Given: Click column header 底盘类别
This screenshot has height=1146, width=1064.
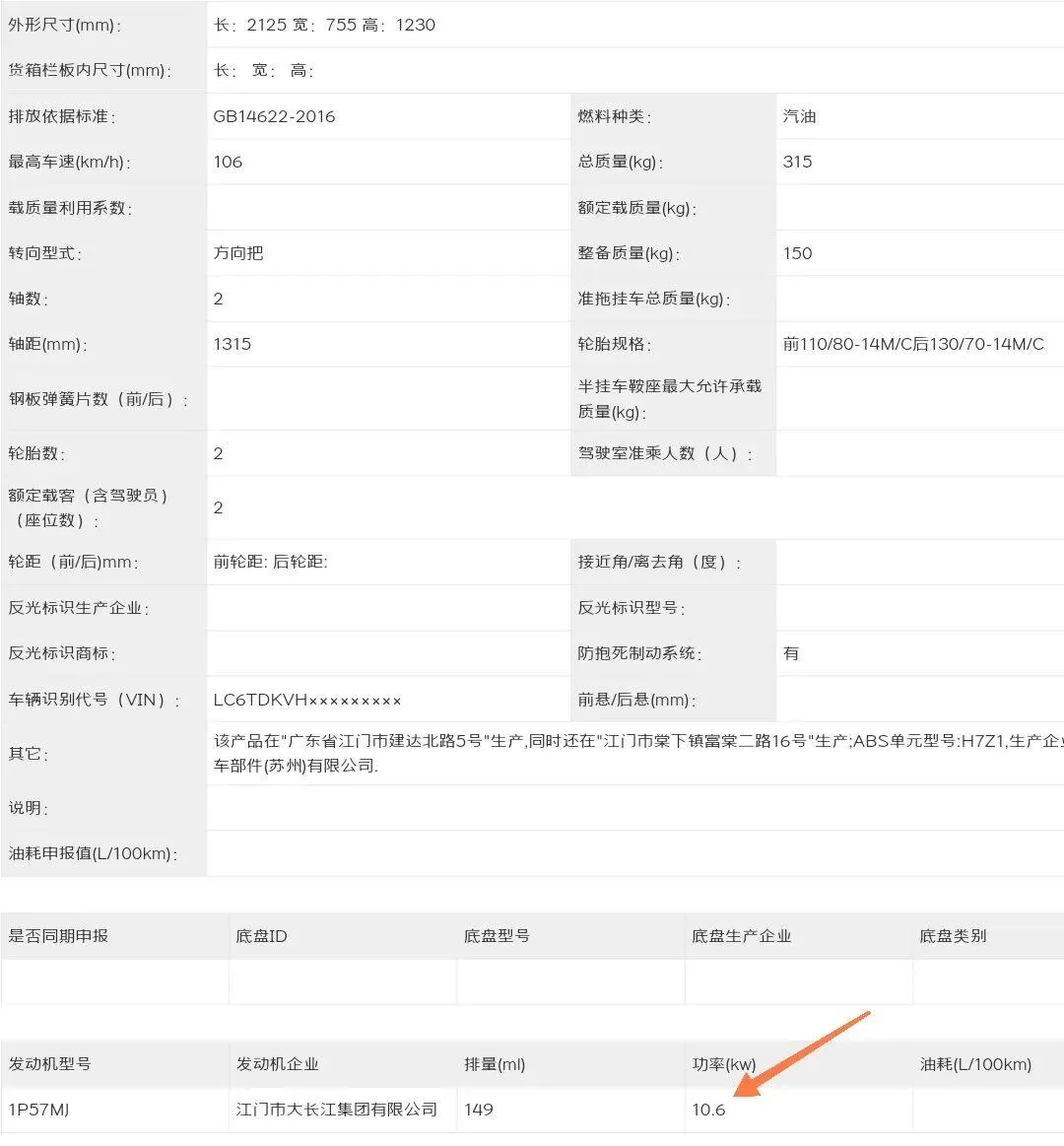Looking at the screenshot, I should coord(954,936).
